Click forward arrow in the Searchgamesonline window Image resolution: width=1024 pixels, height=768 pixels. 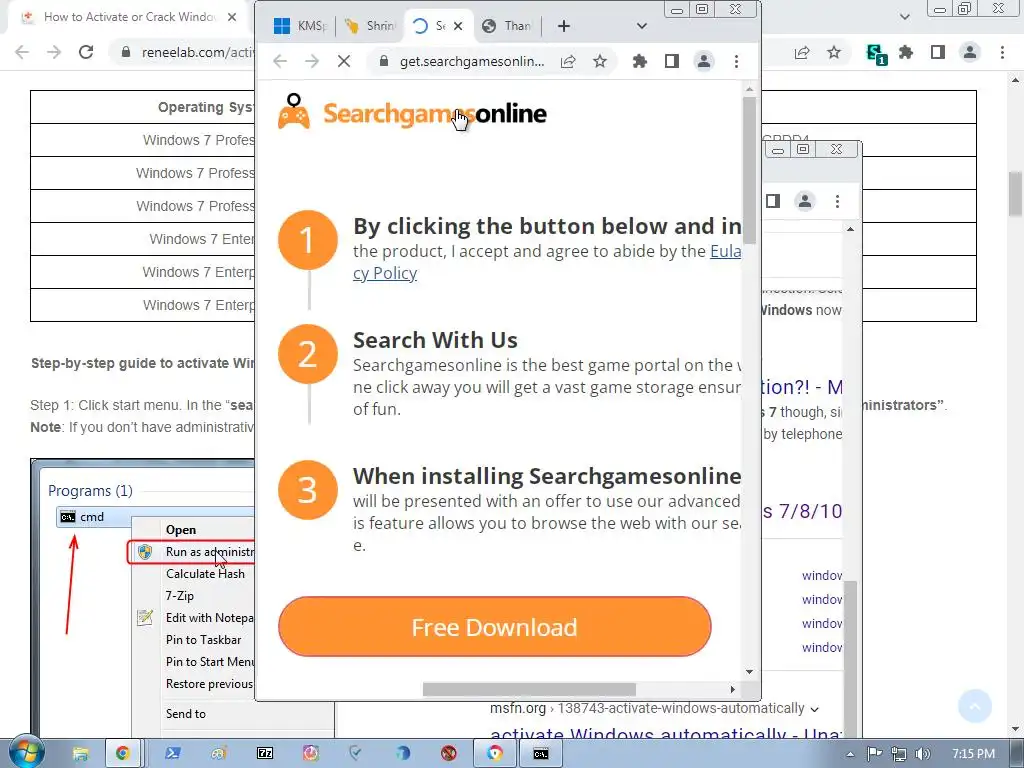(x=312, y=61)
